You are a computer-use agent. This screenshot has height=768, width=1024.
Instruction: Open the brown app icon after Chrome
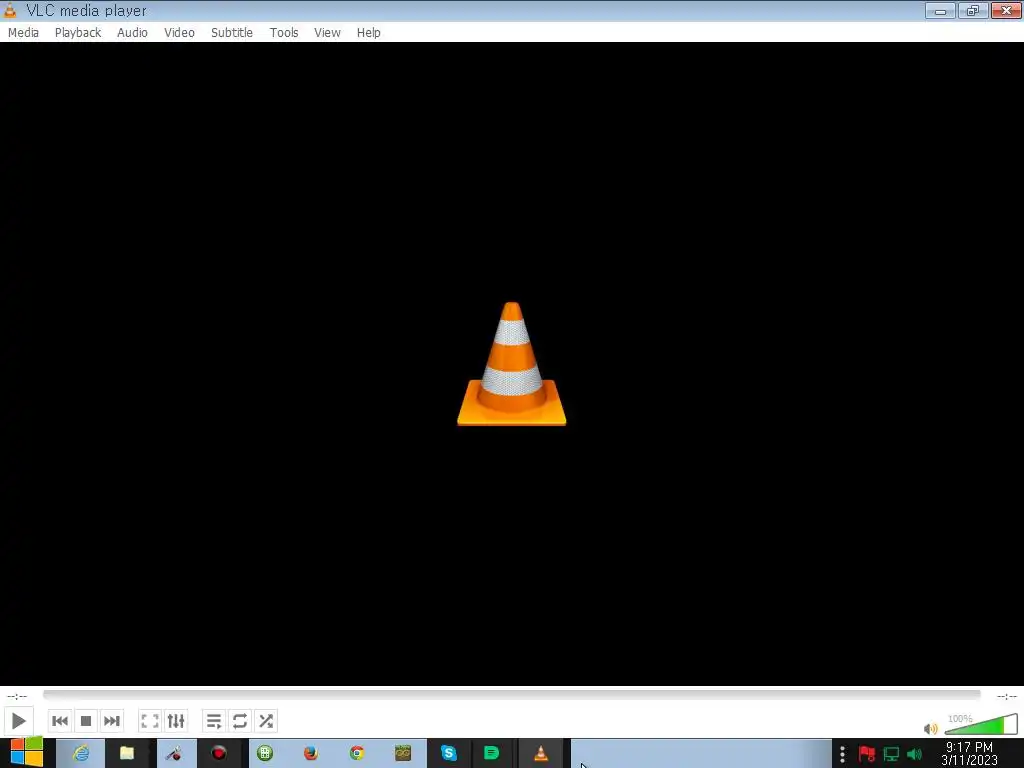403,753
